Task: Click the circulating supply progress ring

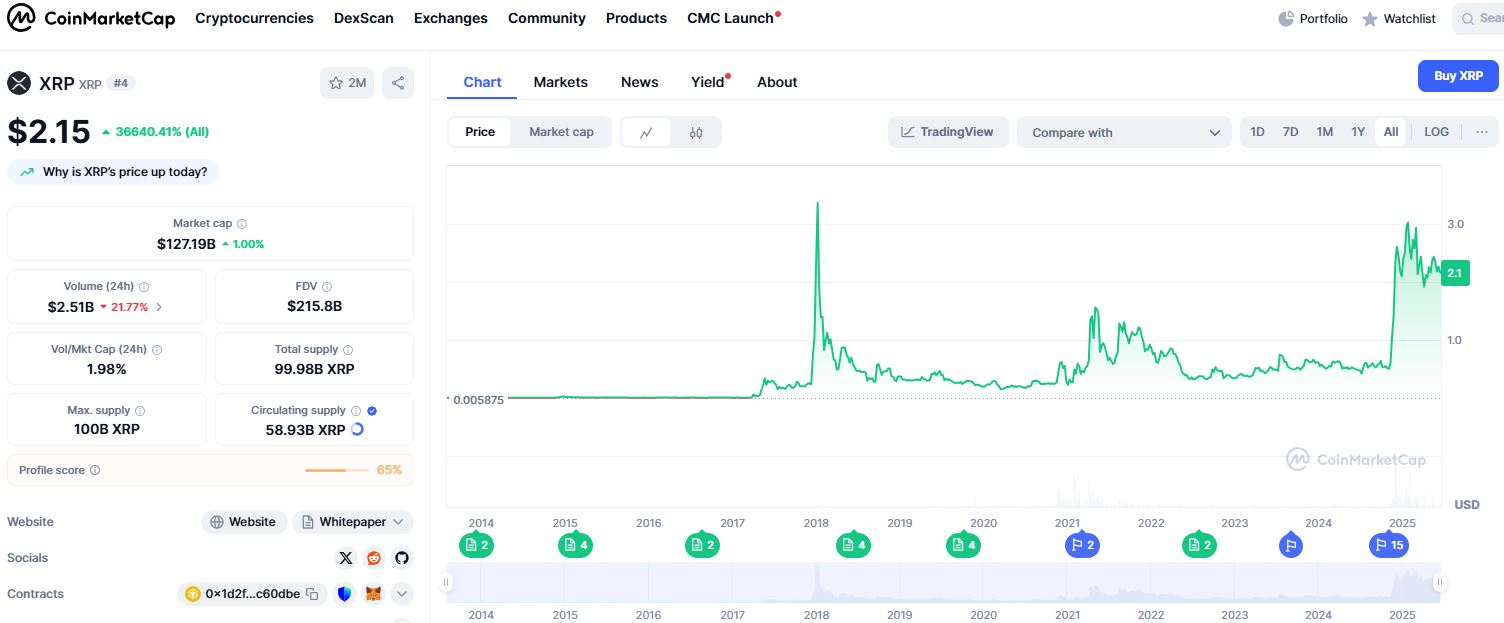Action: tap(357, 430)
